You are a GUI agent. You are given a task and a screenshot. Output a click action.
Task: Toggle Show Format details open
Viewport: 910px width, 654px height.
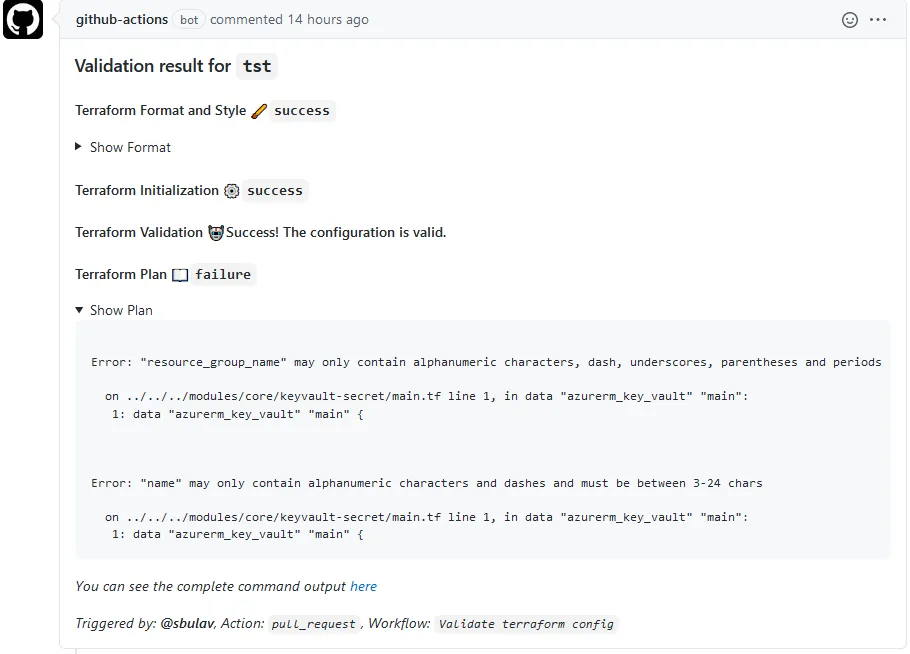pos(130,147)
